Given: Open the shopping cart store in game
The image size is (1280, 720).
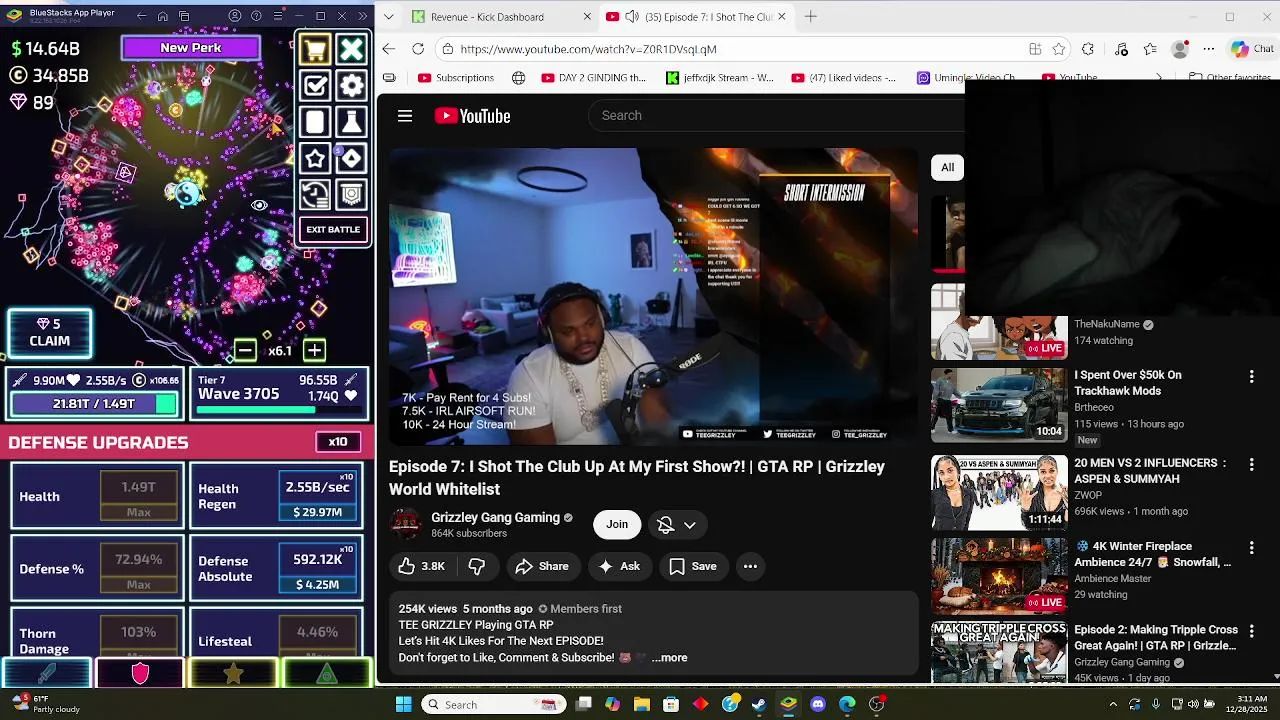Looking at the screenshot, I should (315, 50).
